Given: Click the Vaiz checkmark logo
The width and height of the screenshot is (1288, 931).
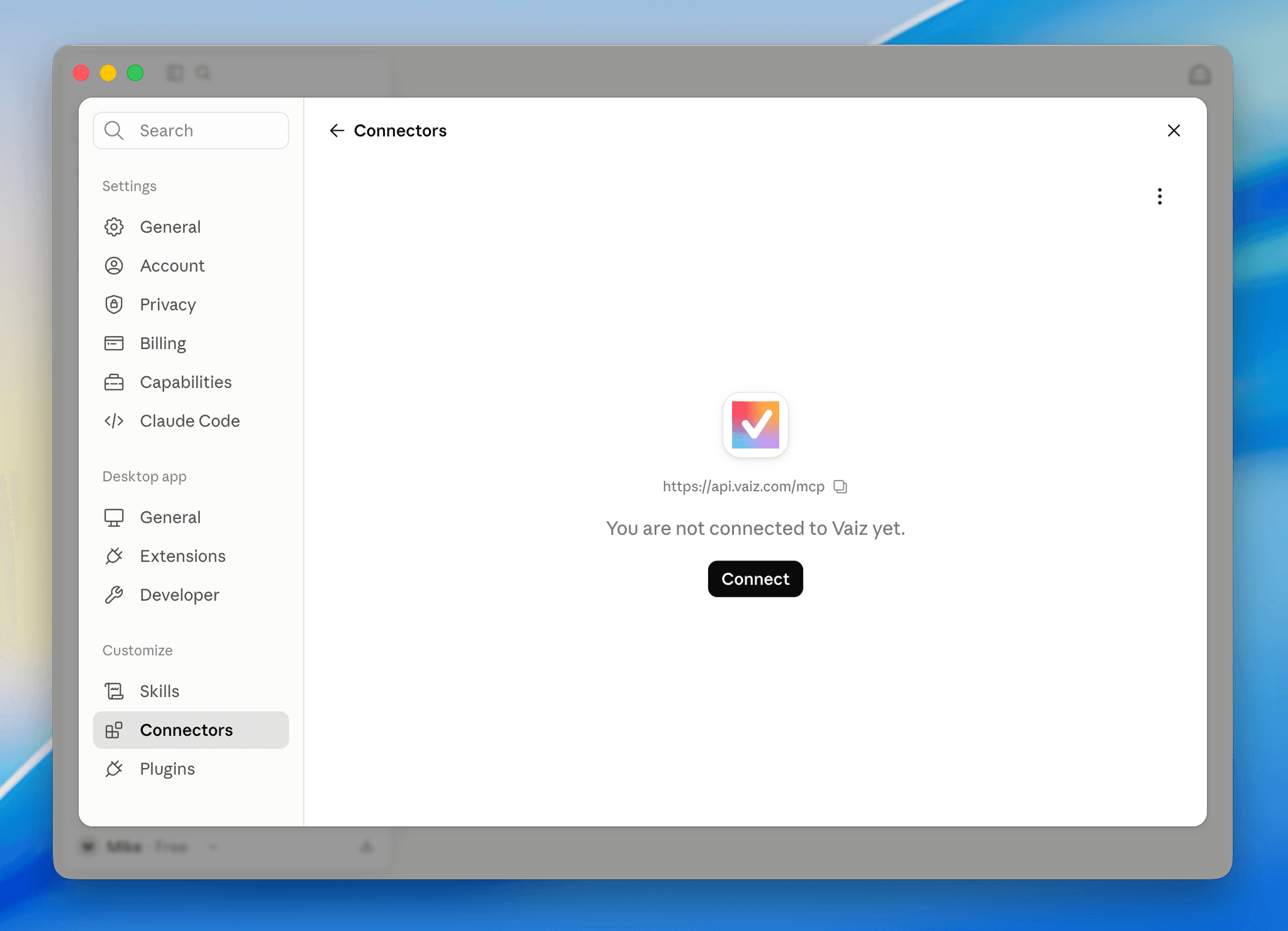Looking at the screenshot, I should click(x=755, y=425).
